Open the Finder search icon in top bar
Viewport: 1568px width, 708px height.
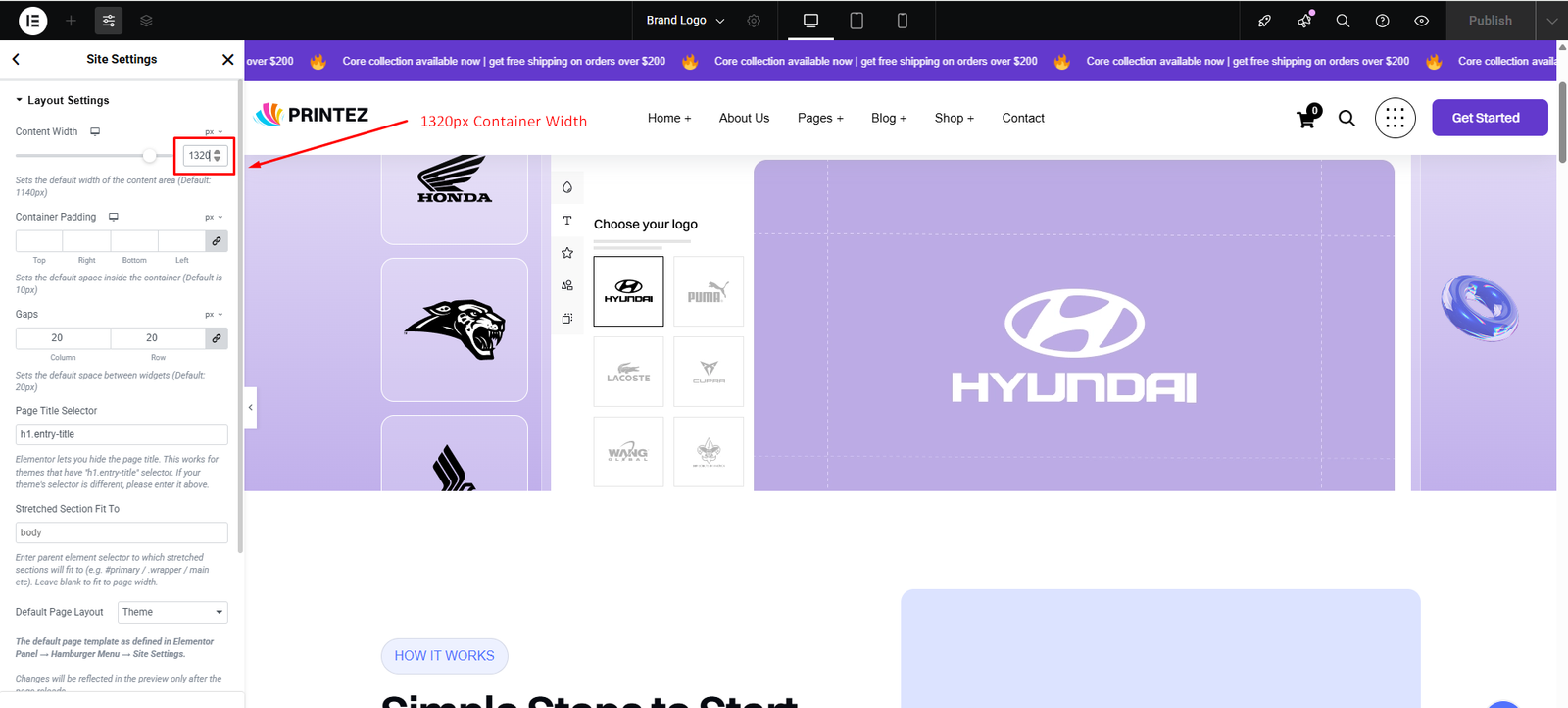[1343, 21]
